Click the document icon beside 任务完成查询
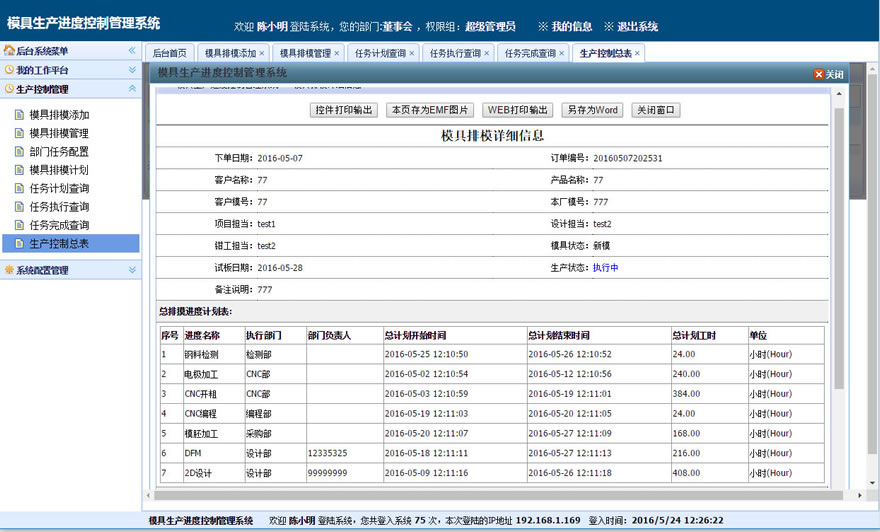 19,225
